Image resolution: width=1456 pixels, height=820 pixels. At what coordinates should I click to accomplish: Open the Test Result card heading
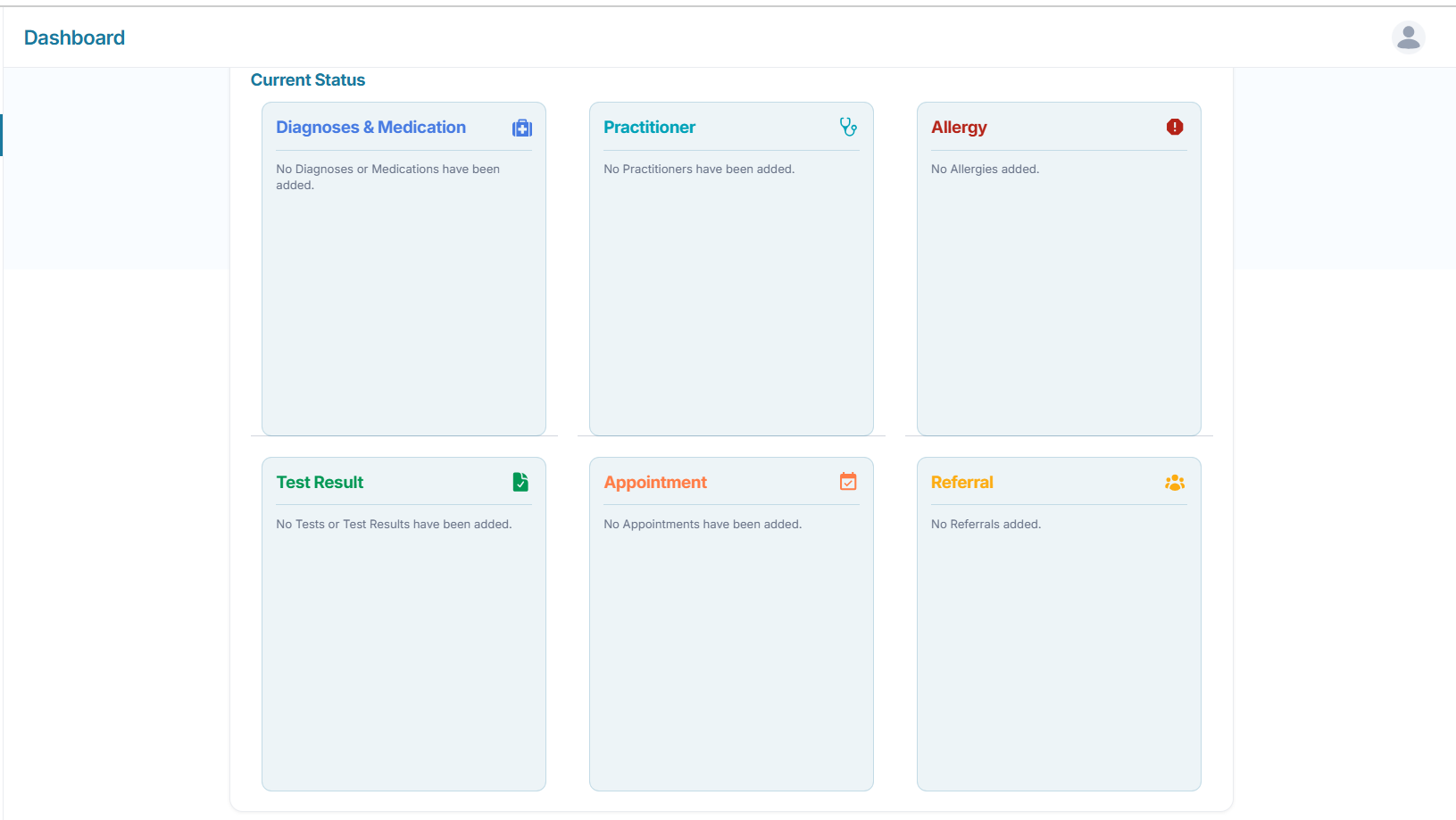pos(320,483)
